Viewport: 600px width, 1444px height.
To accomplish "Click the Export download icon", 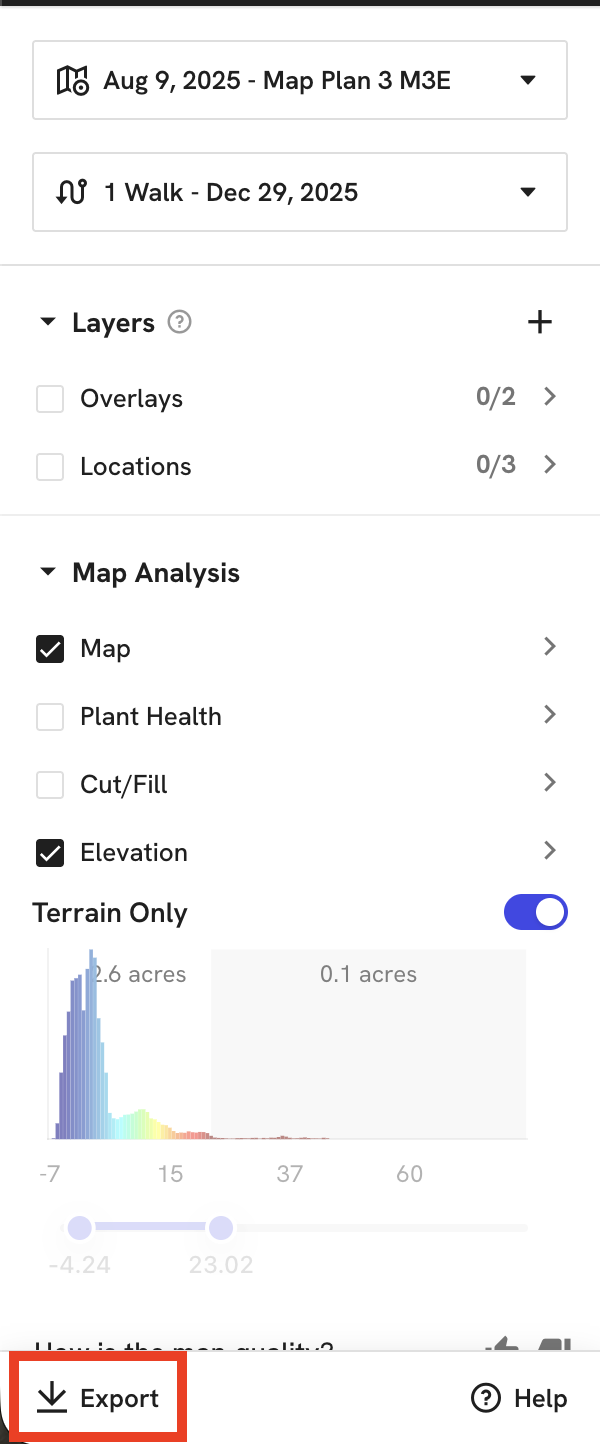I will pyautogui.click(x=50, y=1398).
